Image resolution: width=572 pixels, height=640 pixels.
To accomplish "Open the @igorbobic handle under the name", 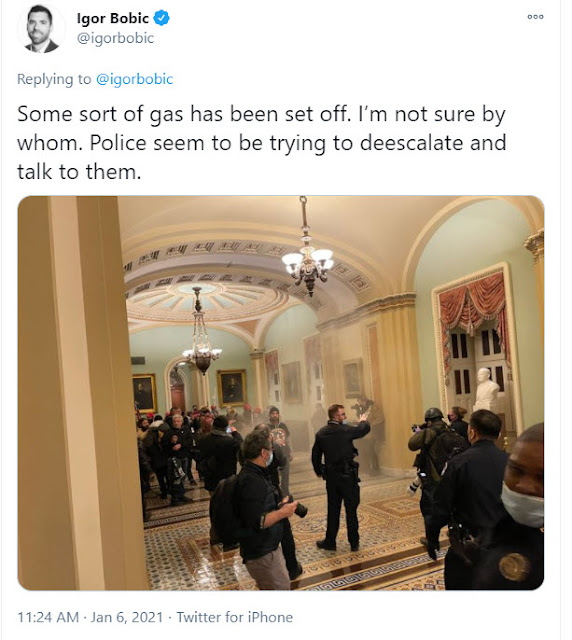I will pyautogui.click(x=116, y=38).
